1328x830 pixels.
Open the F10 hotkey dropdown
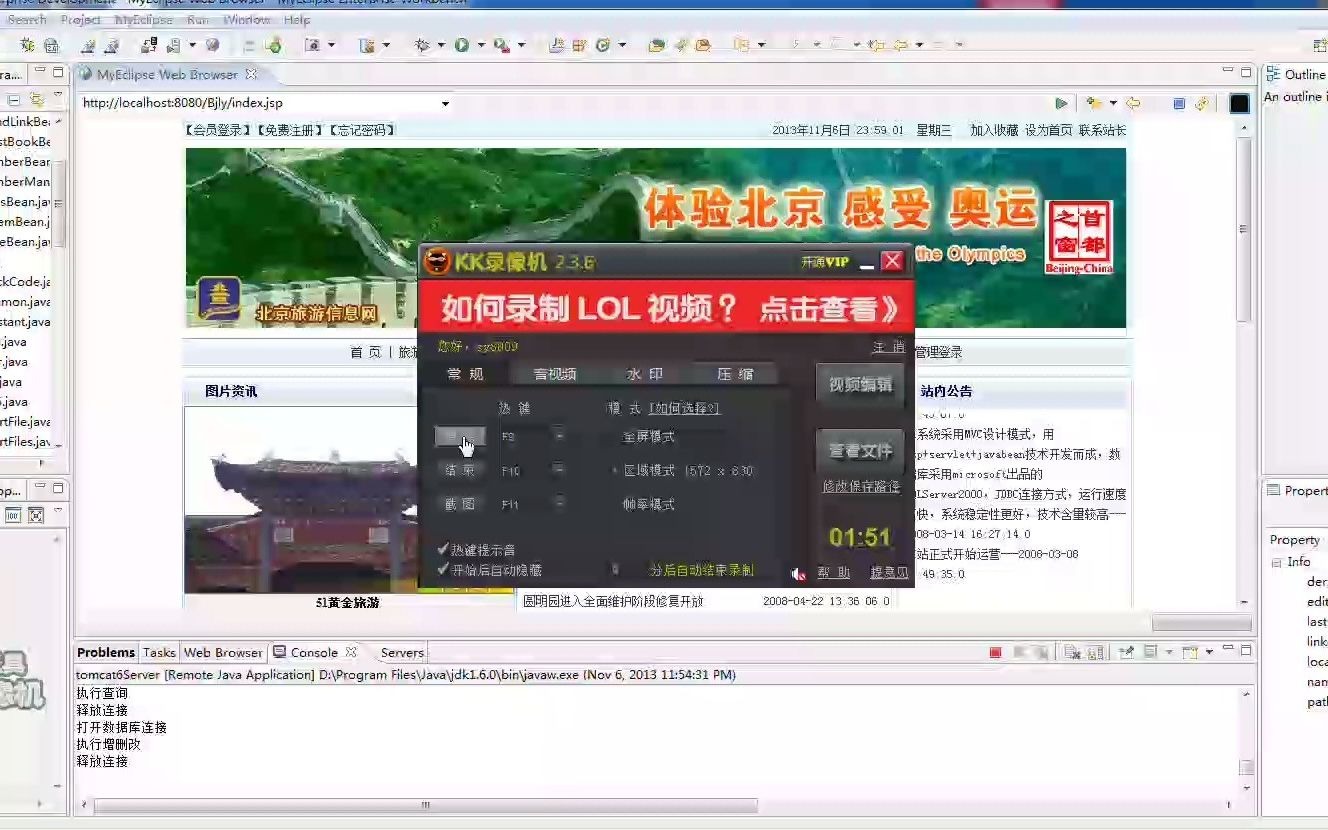pyautogui.click(x=558, y=470)
